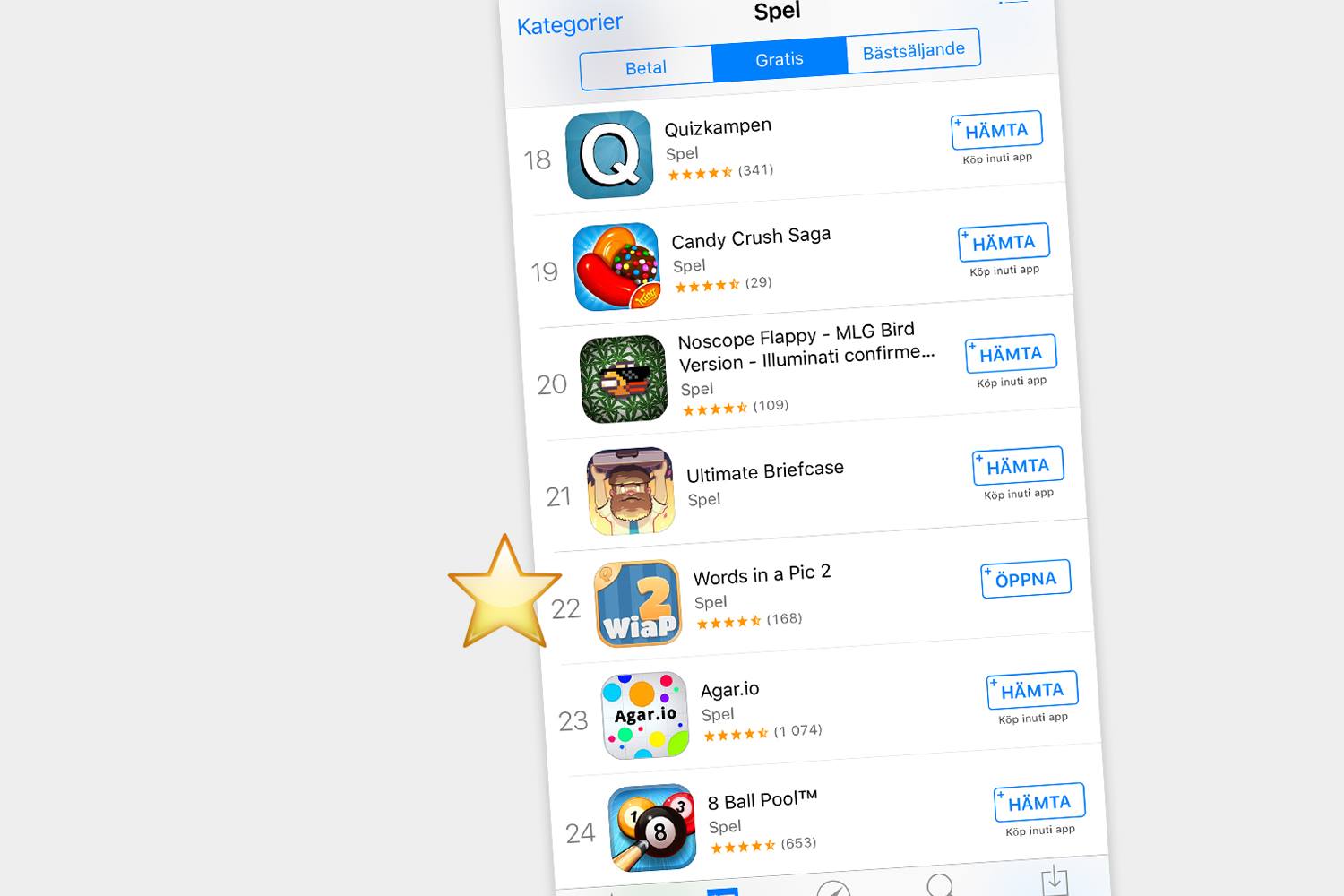Tap the 8 Ball Pool icon
The image size is (1344, 896).
point(652,827)
